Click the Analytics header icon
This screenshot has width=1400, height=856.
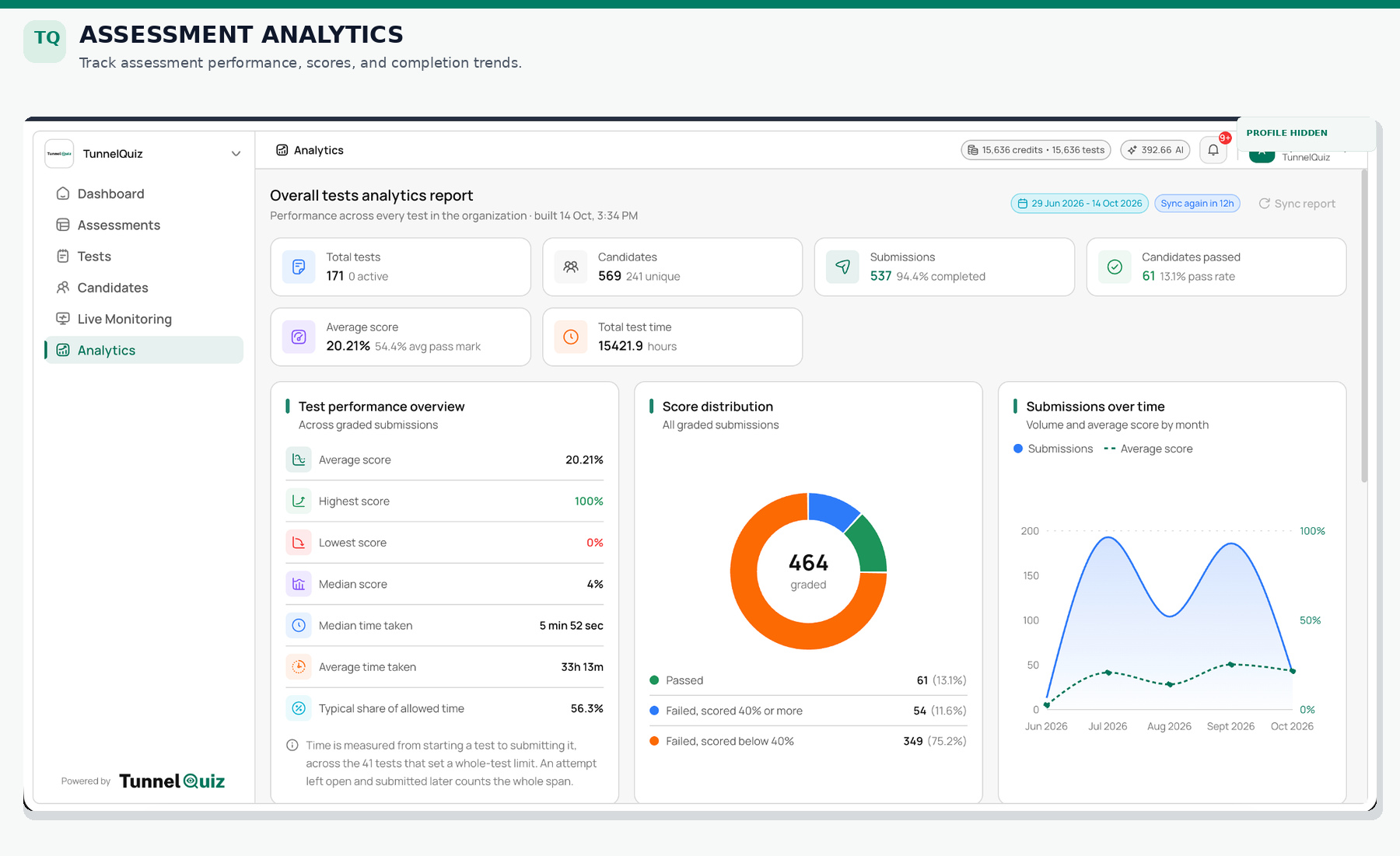pos(282,150)
